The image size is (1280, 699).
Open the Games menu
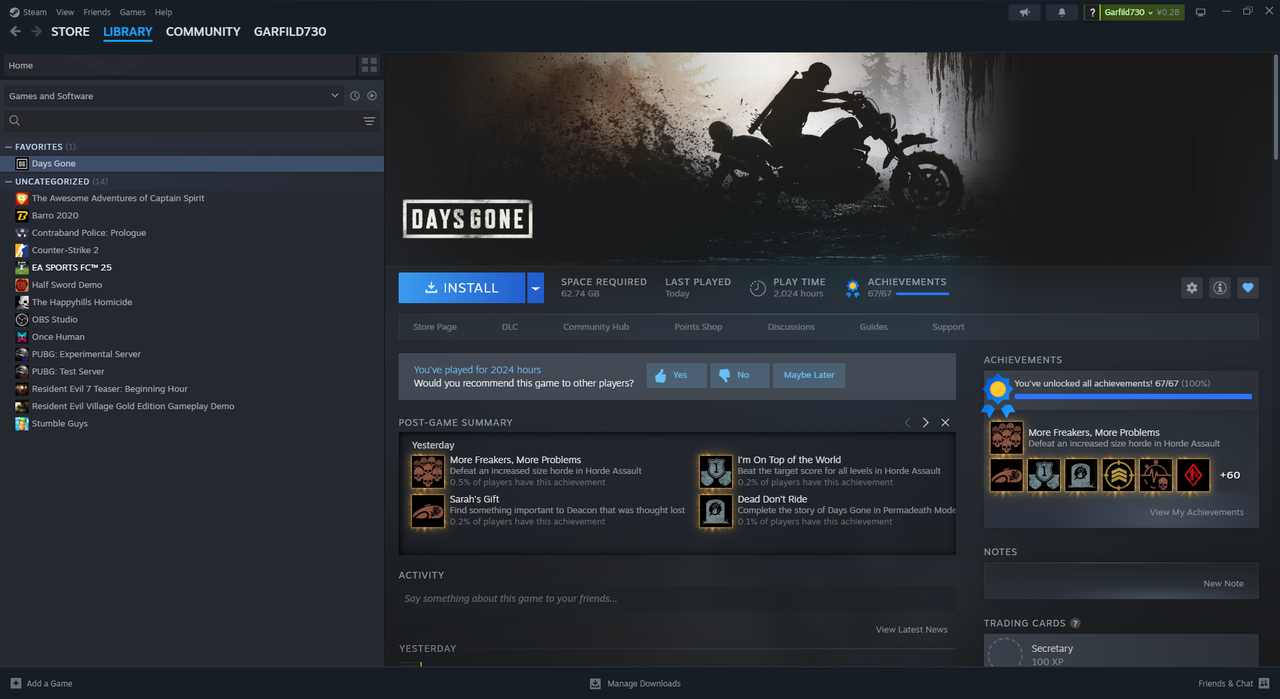click(132, 12)
